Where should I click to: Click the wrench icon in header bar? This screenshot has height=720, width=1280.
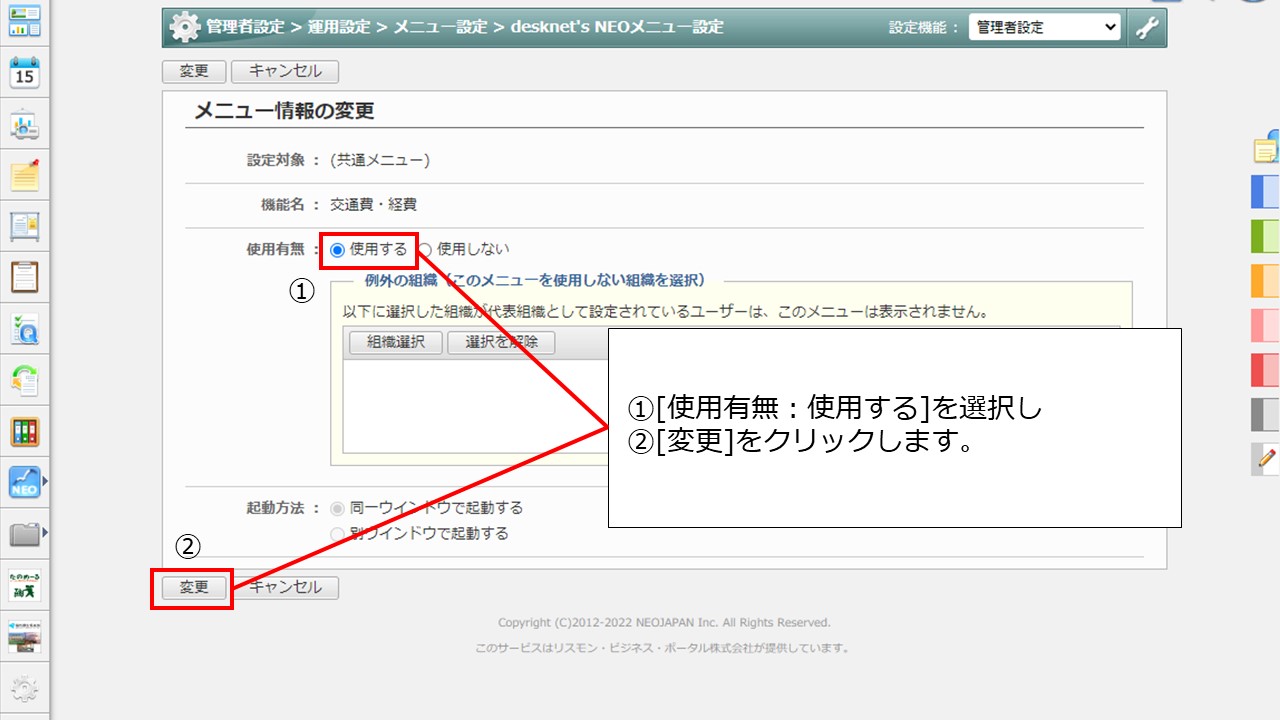click(1147, 28)
